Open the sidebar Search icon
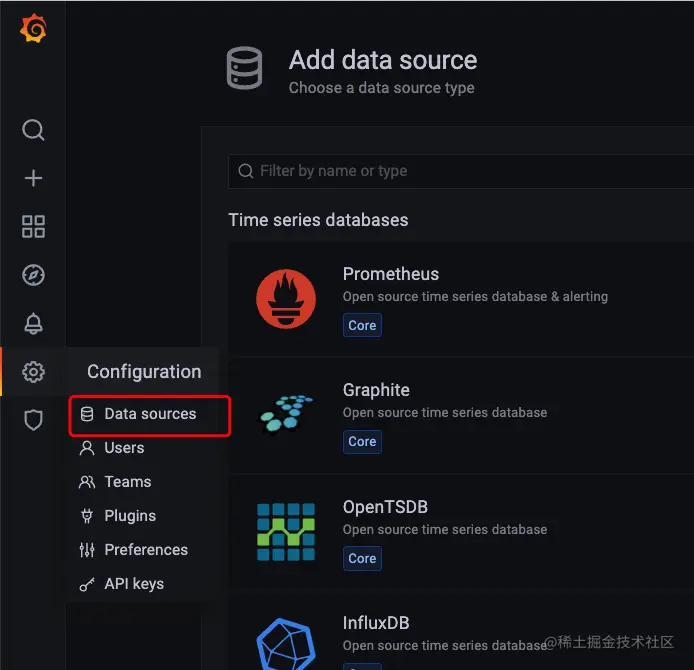 coord(33,130)
